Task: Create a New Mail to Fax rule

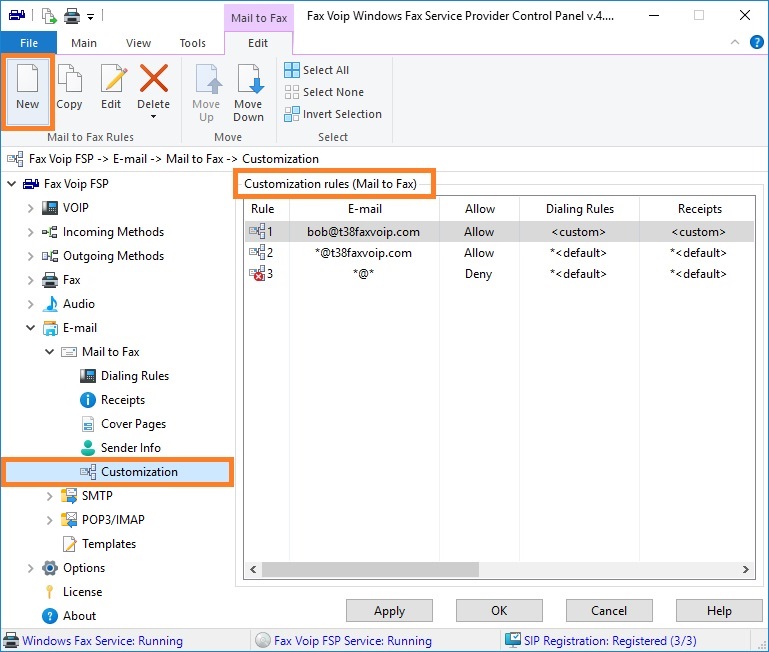Action: click(x=27, y=92)
